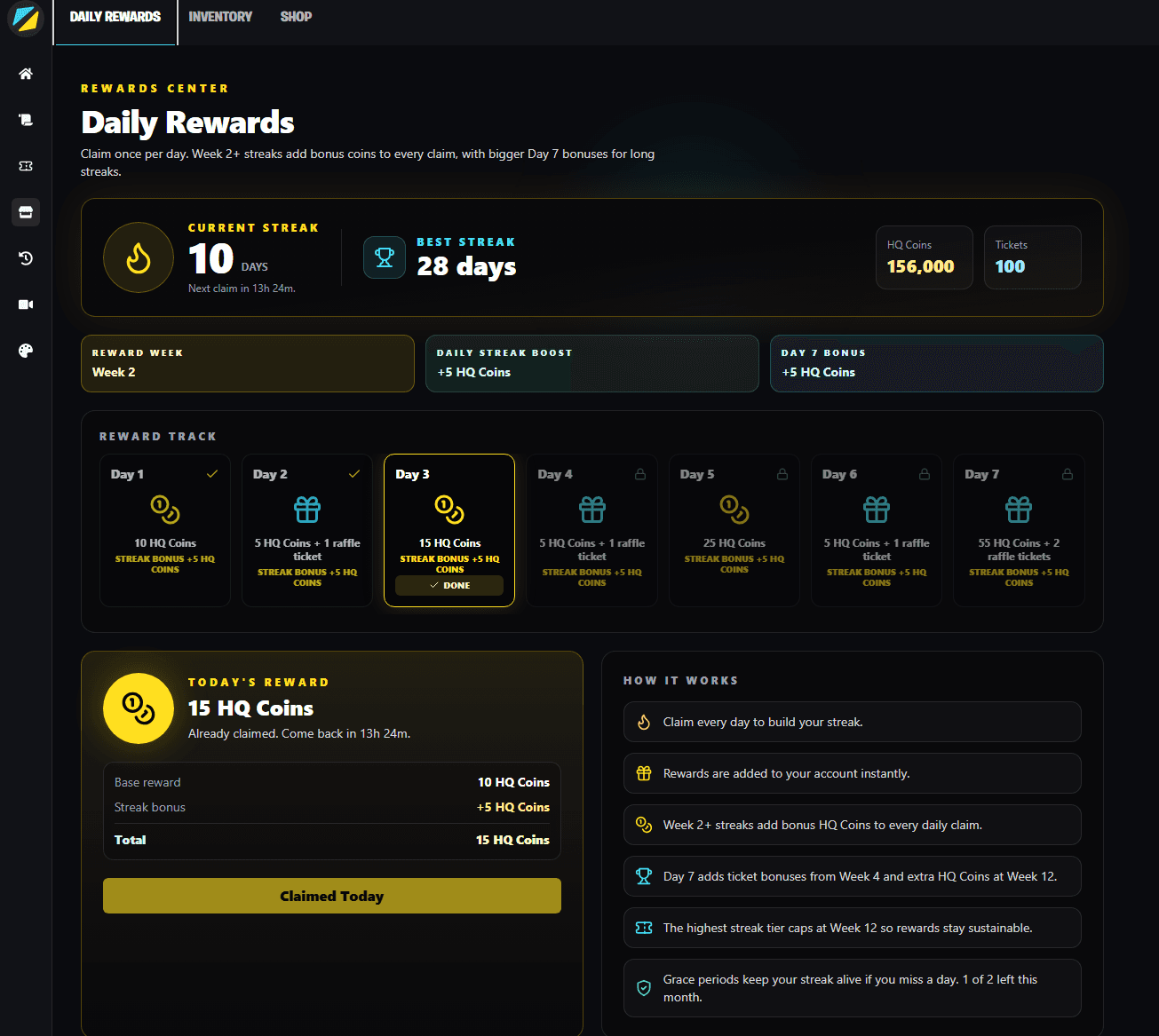Open the scroll icon in sidebar
The height and width of the screenshot is (1036, 1159).
[x=26, y=120]
